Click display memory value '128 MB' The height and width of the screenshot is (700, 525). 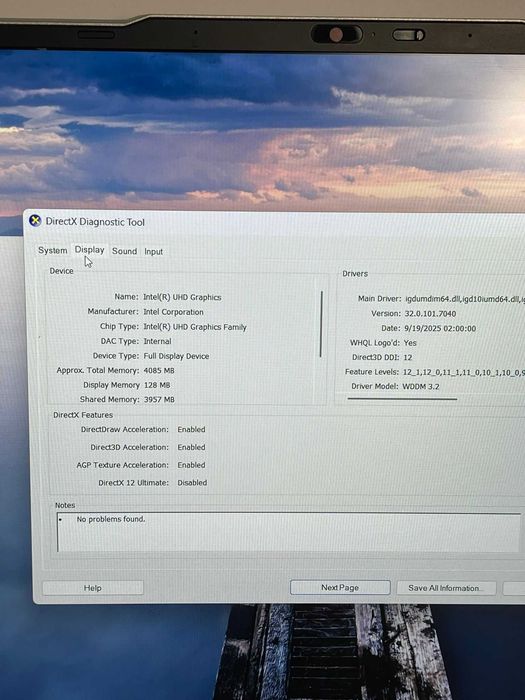point(157,385)
